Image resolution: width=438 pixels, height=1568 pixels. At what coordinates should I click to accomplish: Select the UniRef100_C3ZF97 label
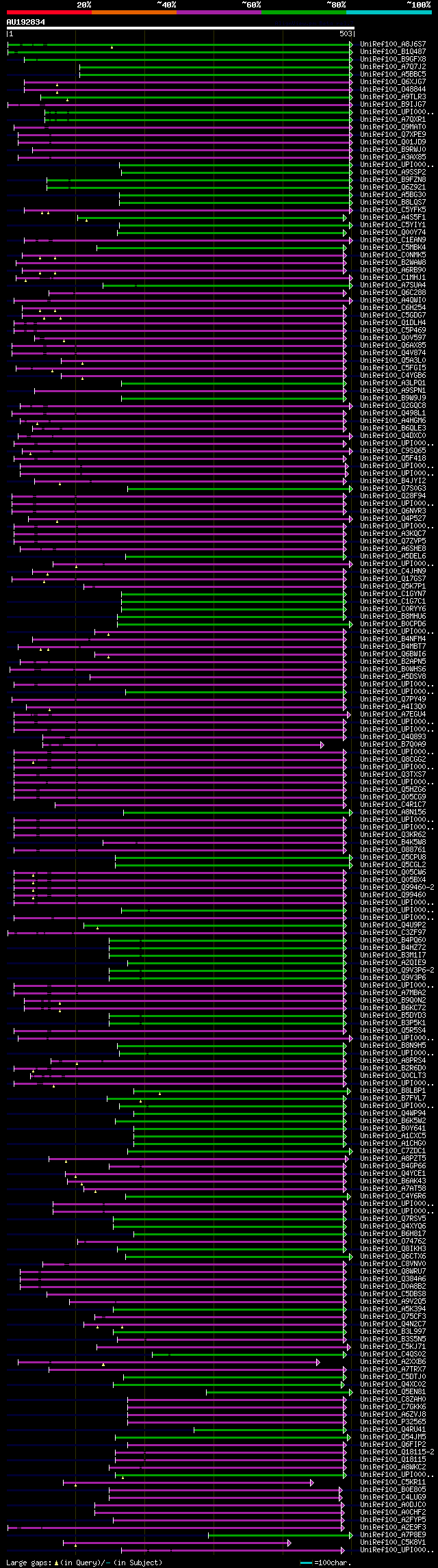click(393, 932)
